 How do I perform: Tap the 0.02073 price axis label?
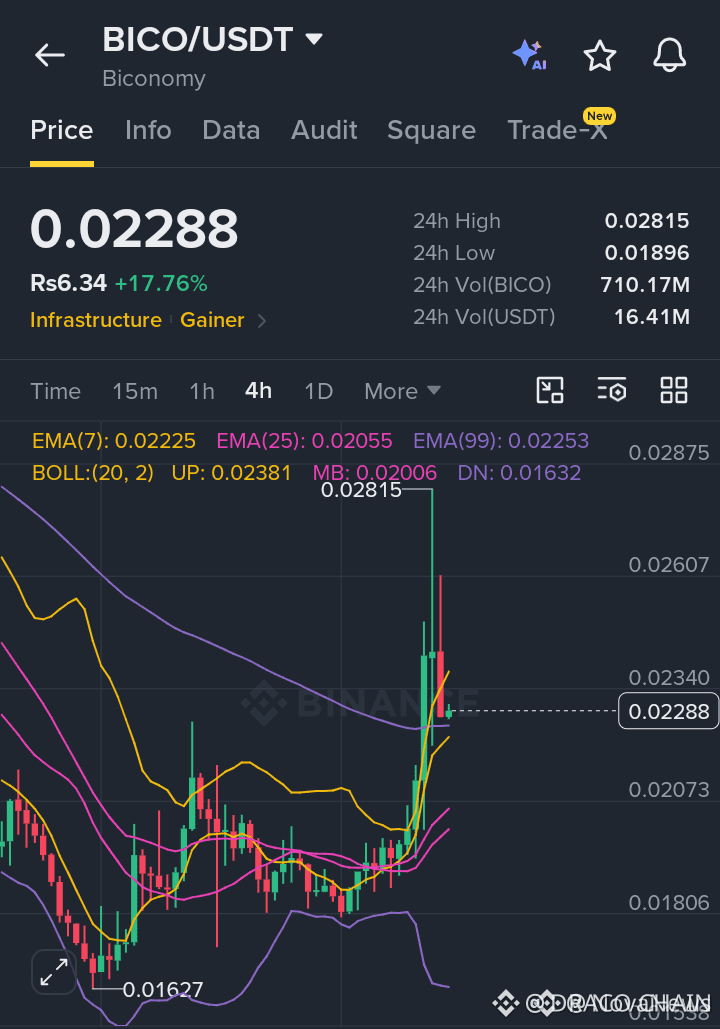click(669, 789)
